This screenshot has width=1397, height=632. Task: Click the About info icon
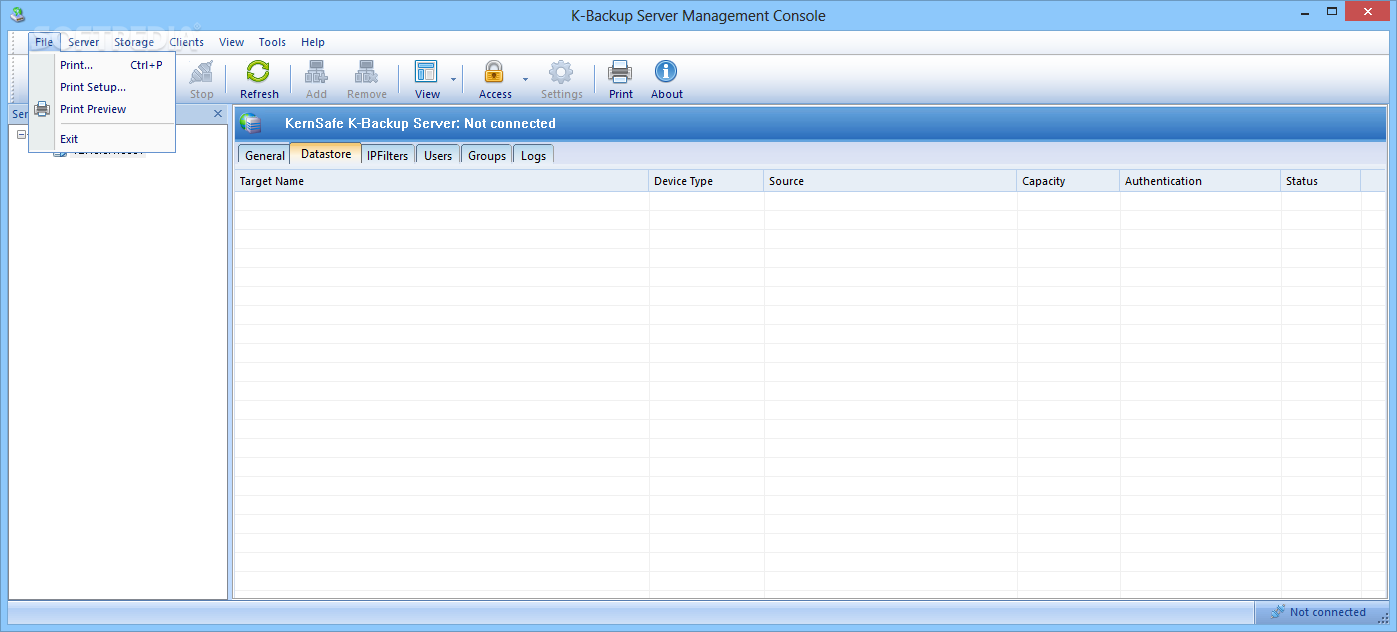(x=666, y=72)
